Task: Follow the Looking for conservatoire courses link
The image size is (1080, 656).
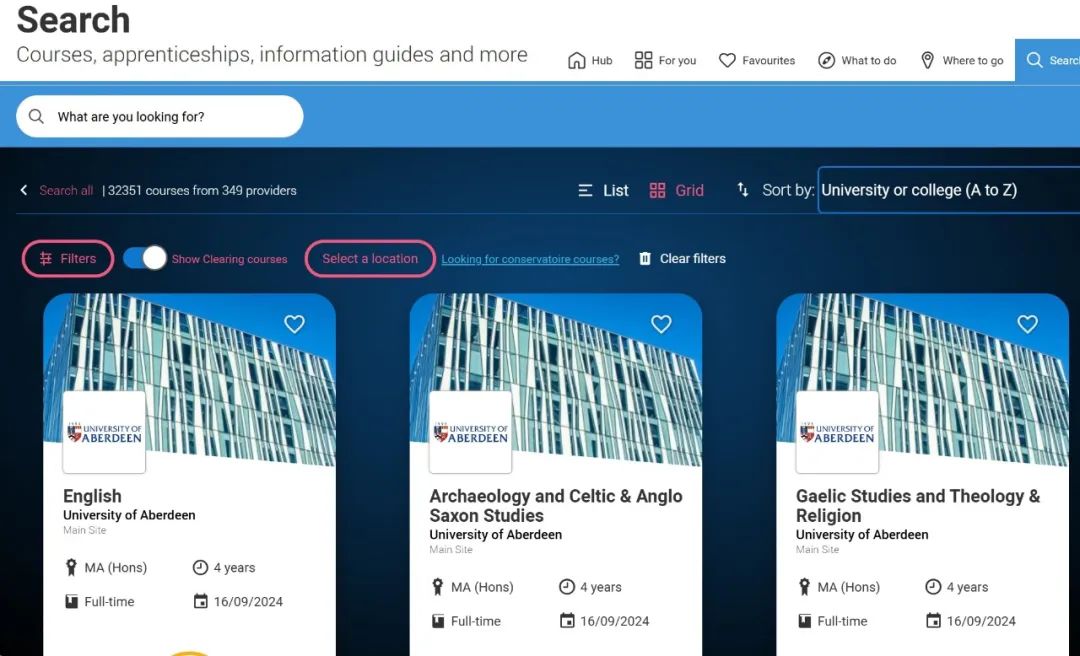Action: click(x=530, y=259)
